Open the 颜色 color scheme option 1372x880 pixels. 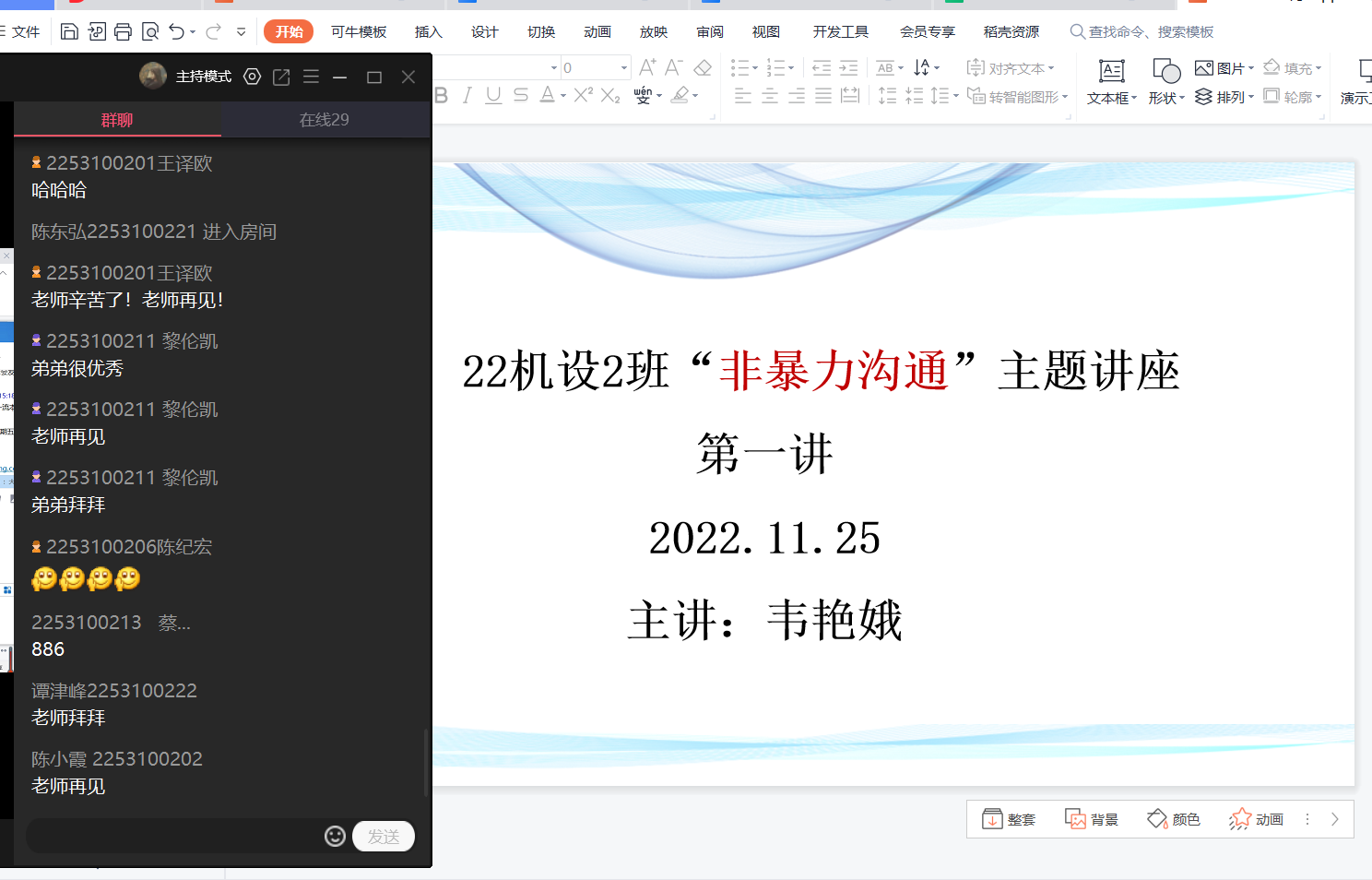coord(1174,819)
